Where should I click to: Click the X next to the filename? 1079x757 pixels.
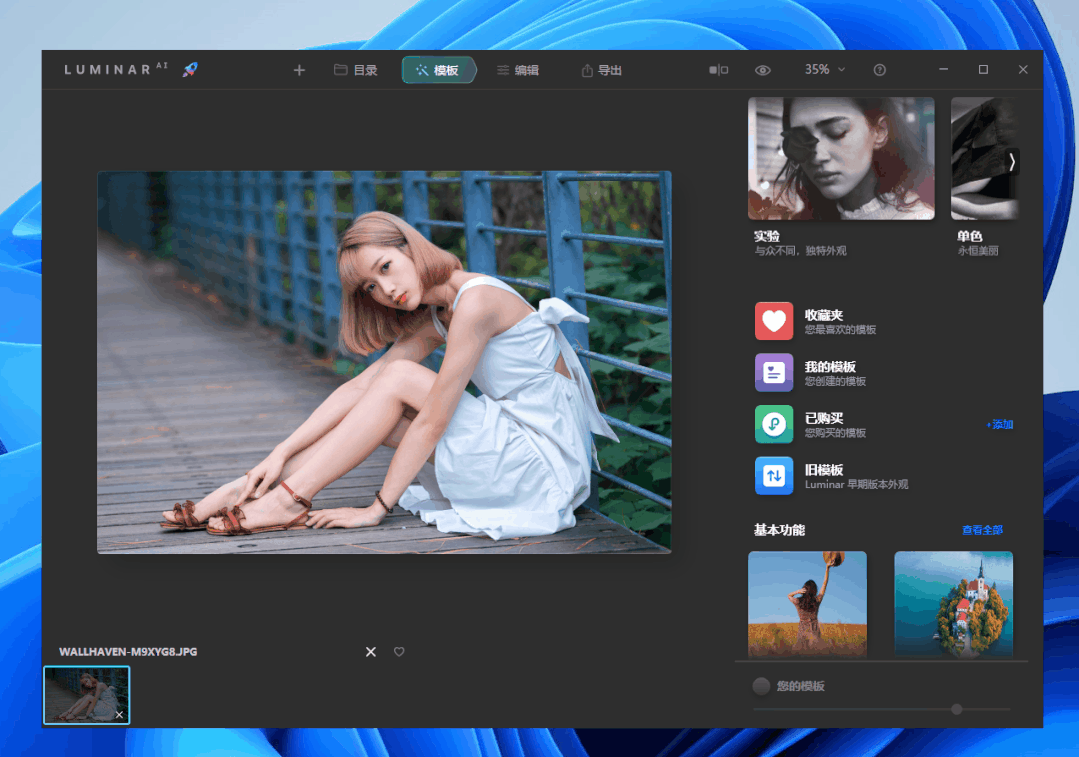371,652
